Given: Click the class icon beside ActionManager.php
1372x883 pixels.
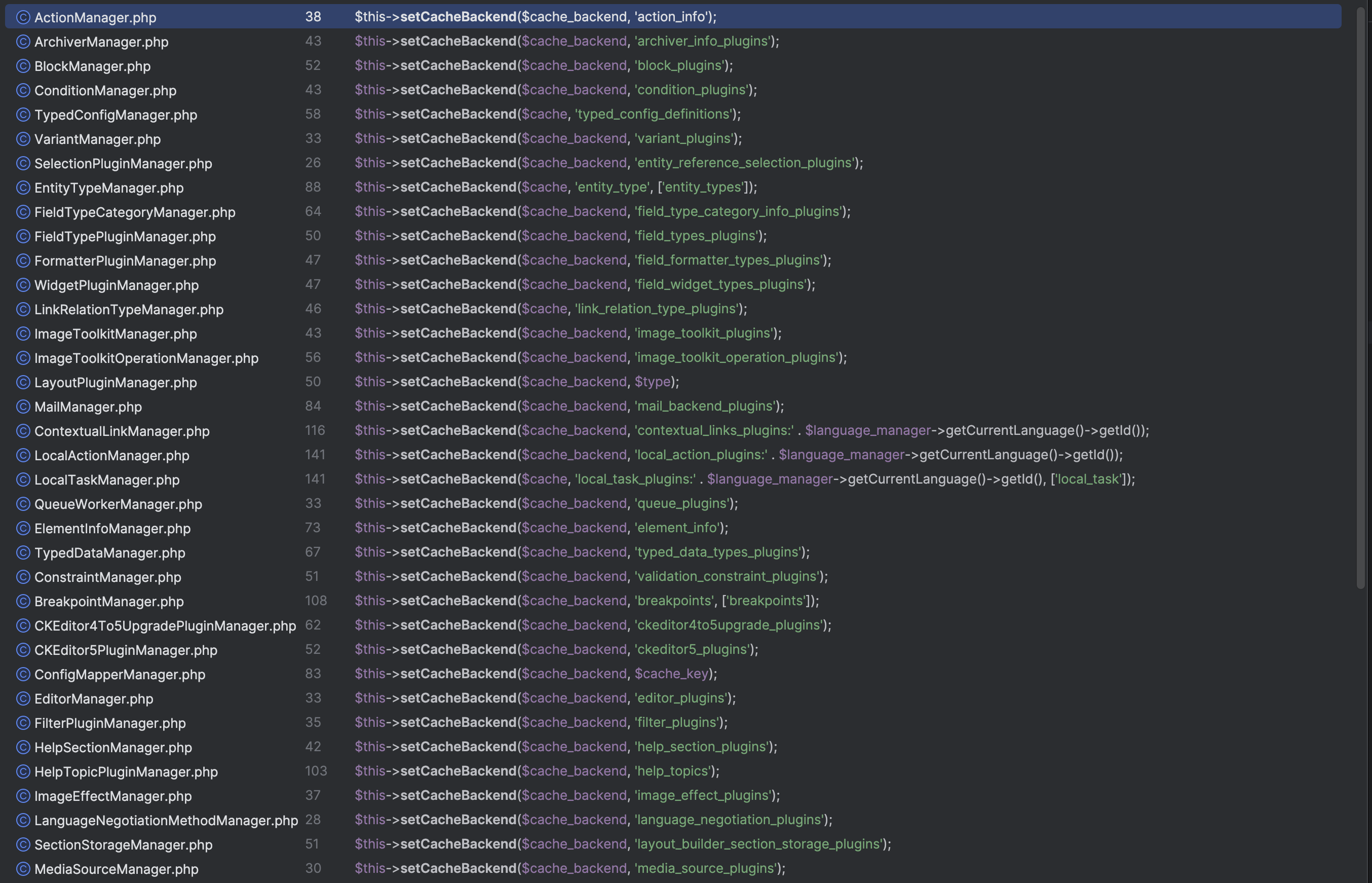Looking at the screenshot, I should pyautogui.click(x=22, y=17).
